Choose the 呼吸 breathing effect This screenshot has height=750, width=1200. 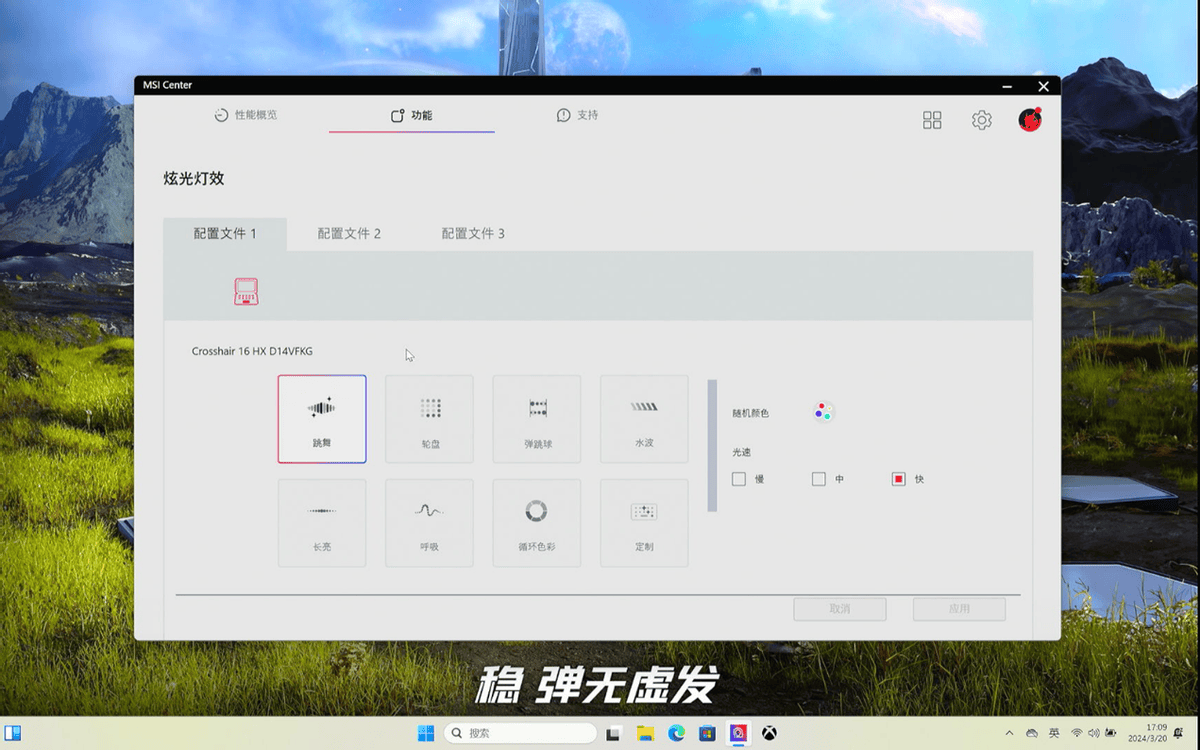(430, 523)
